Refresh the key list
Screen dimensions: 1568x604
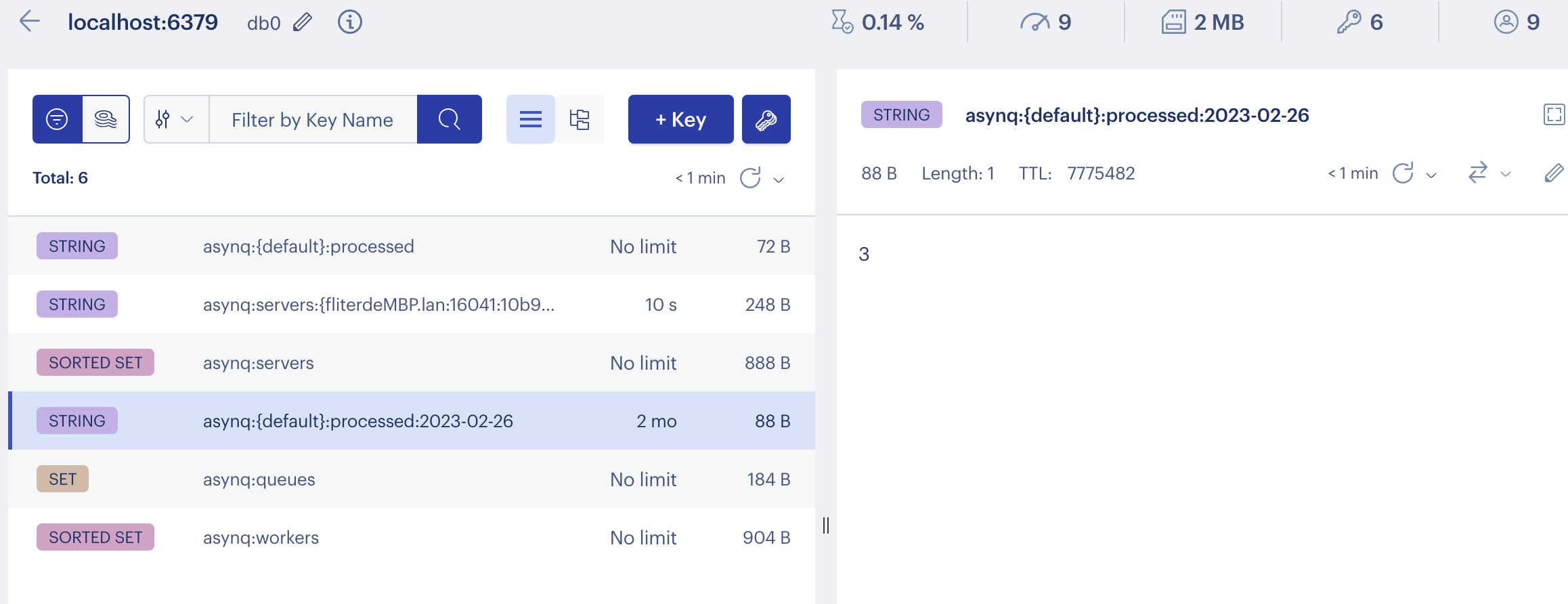(750, 178)
